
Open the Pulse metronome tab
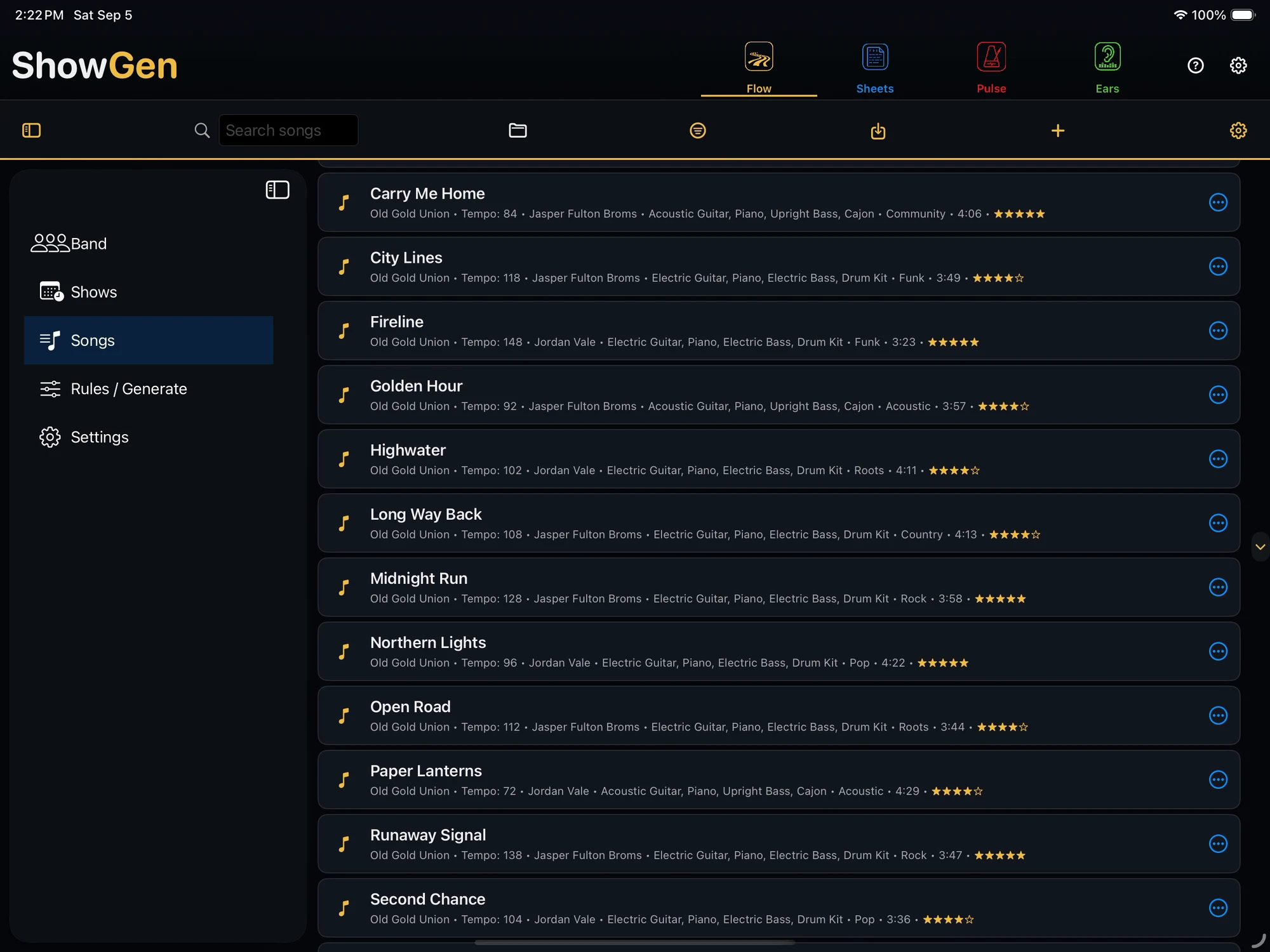[x=991, y=68]
